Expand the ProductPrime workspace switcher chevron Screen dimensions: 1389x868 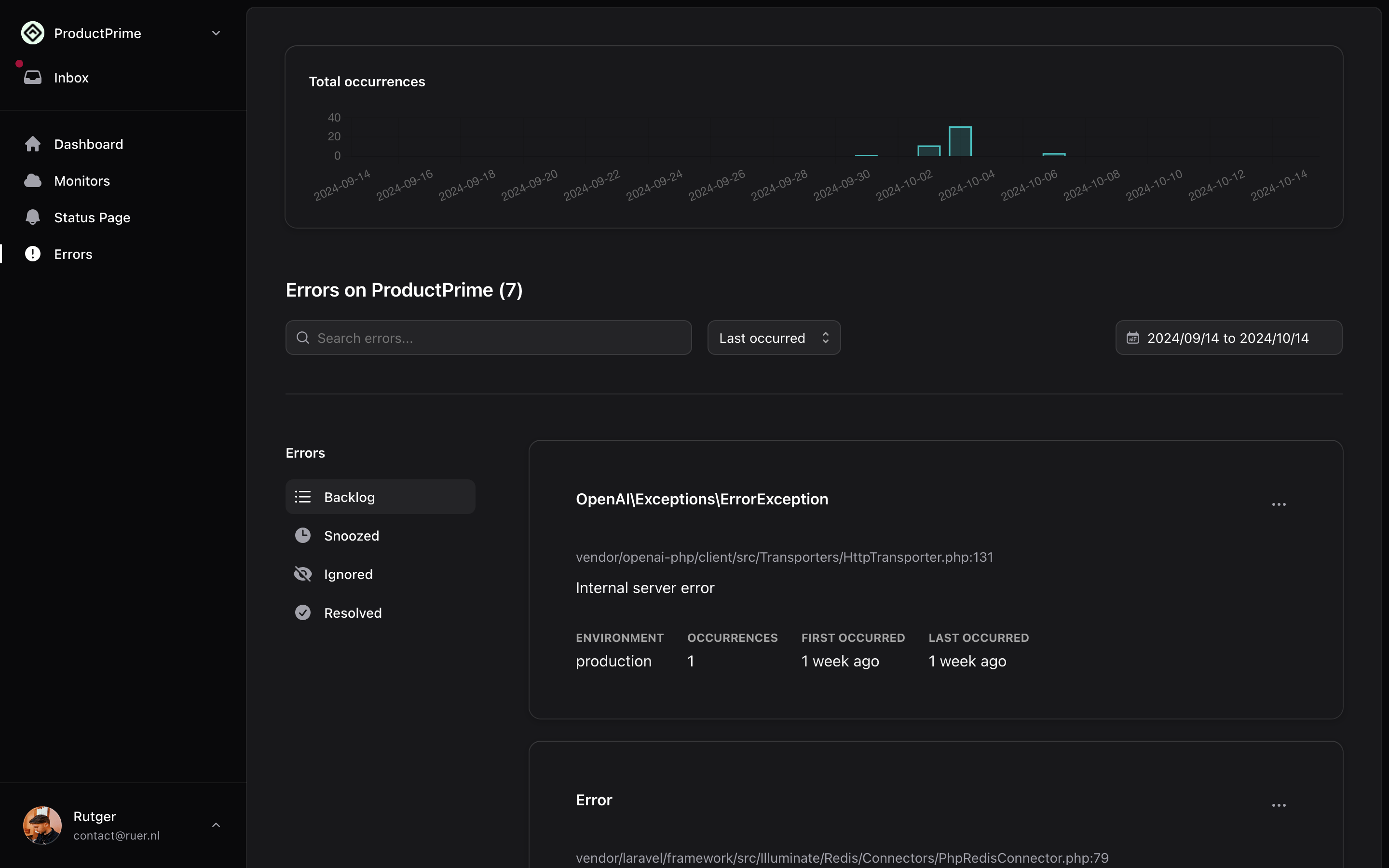216,33
